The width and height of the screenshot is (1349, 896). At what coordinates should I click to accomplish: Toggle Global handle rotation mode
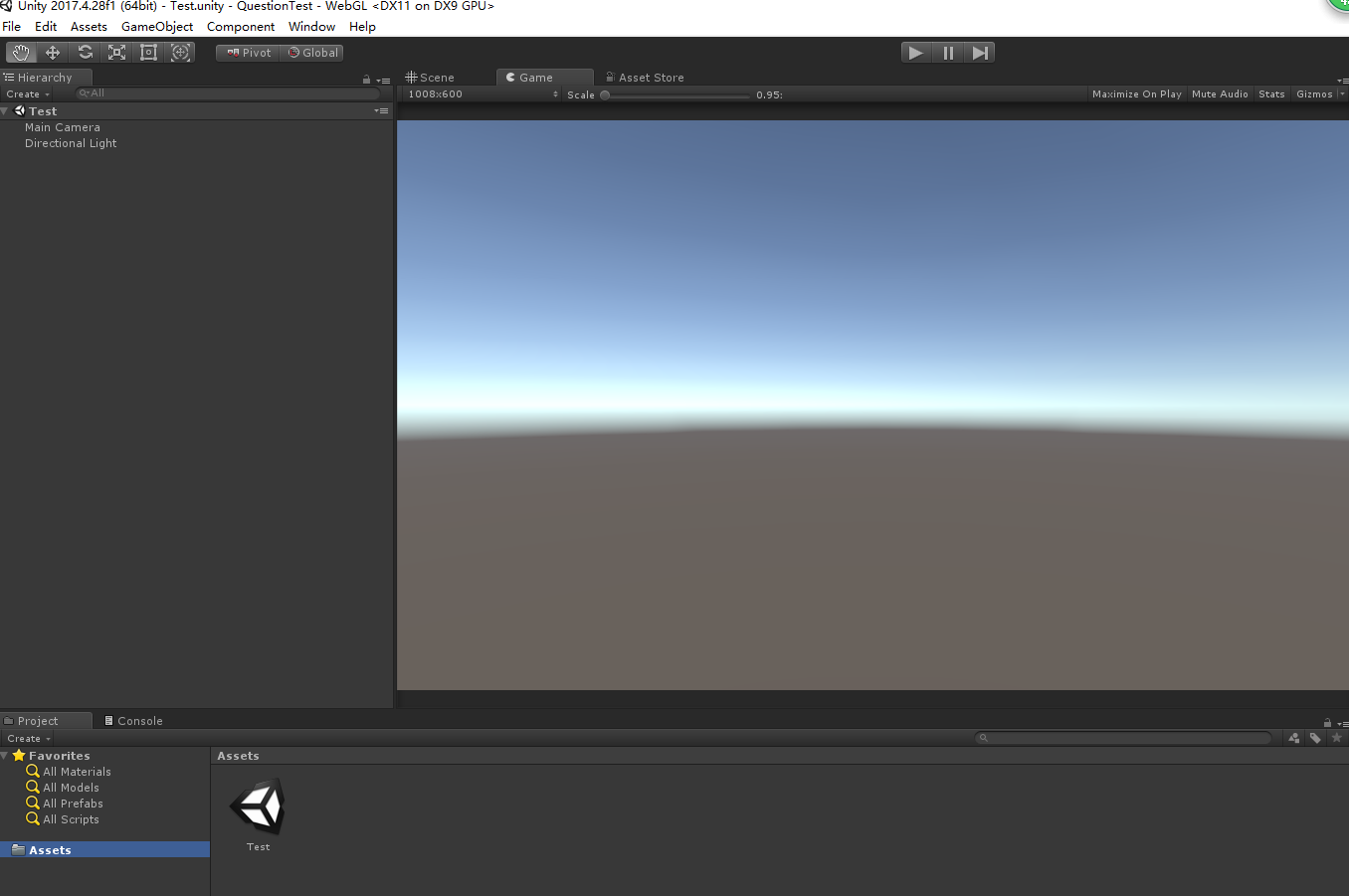tap(312, 53)
